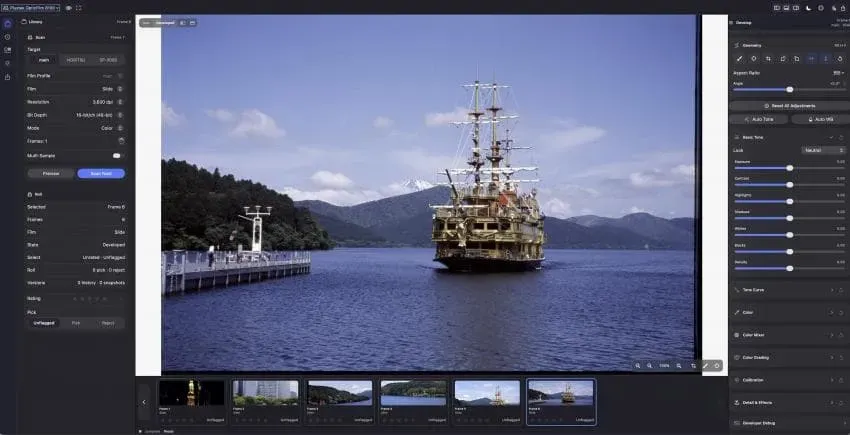The image size is (850, 435).
Task: Click the export share icon in sidebar
Action: click(x=8, y=76)
